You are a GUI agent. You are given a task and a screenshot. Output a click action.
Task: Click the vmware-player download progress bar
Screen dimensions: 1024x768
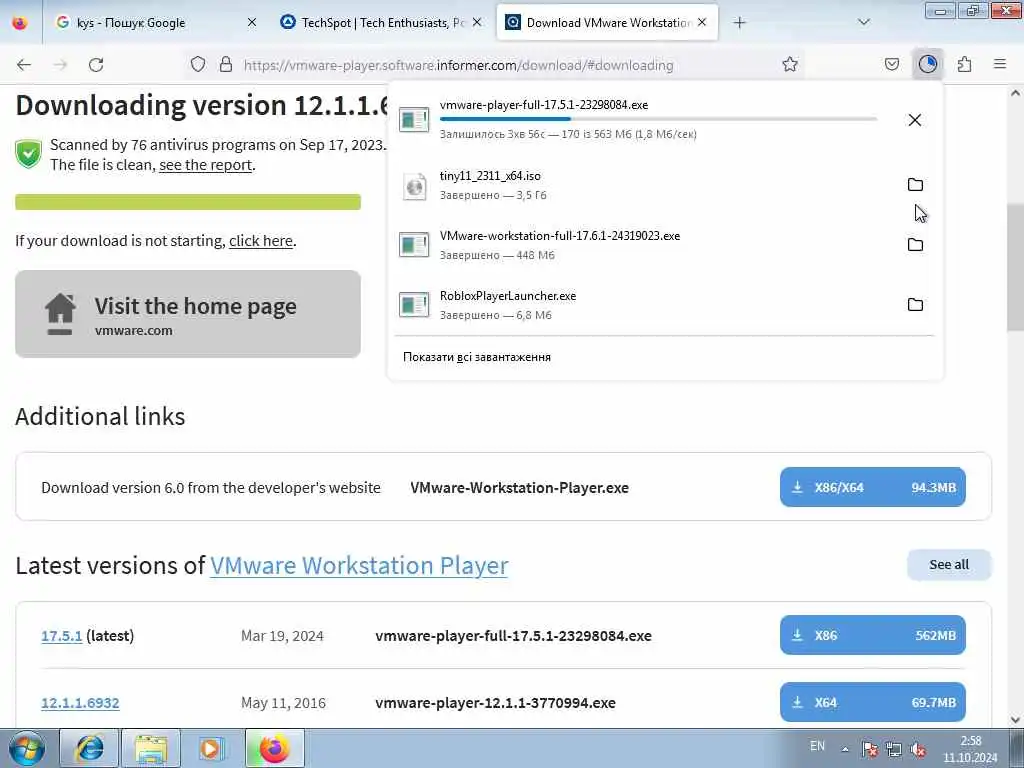pyautogui.click(x=658, y=119)
